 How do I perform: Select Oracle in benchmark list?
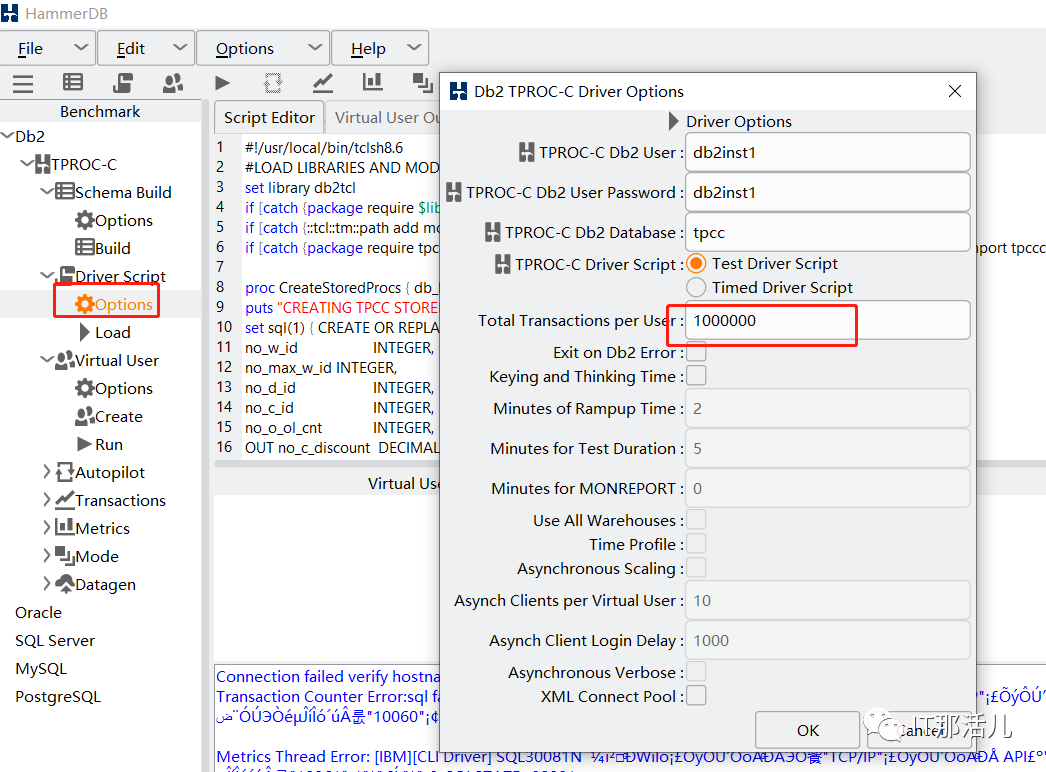point(39,613)
